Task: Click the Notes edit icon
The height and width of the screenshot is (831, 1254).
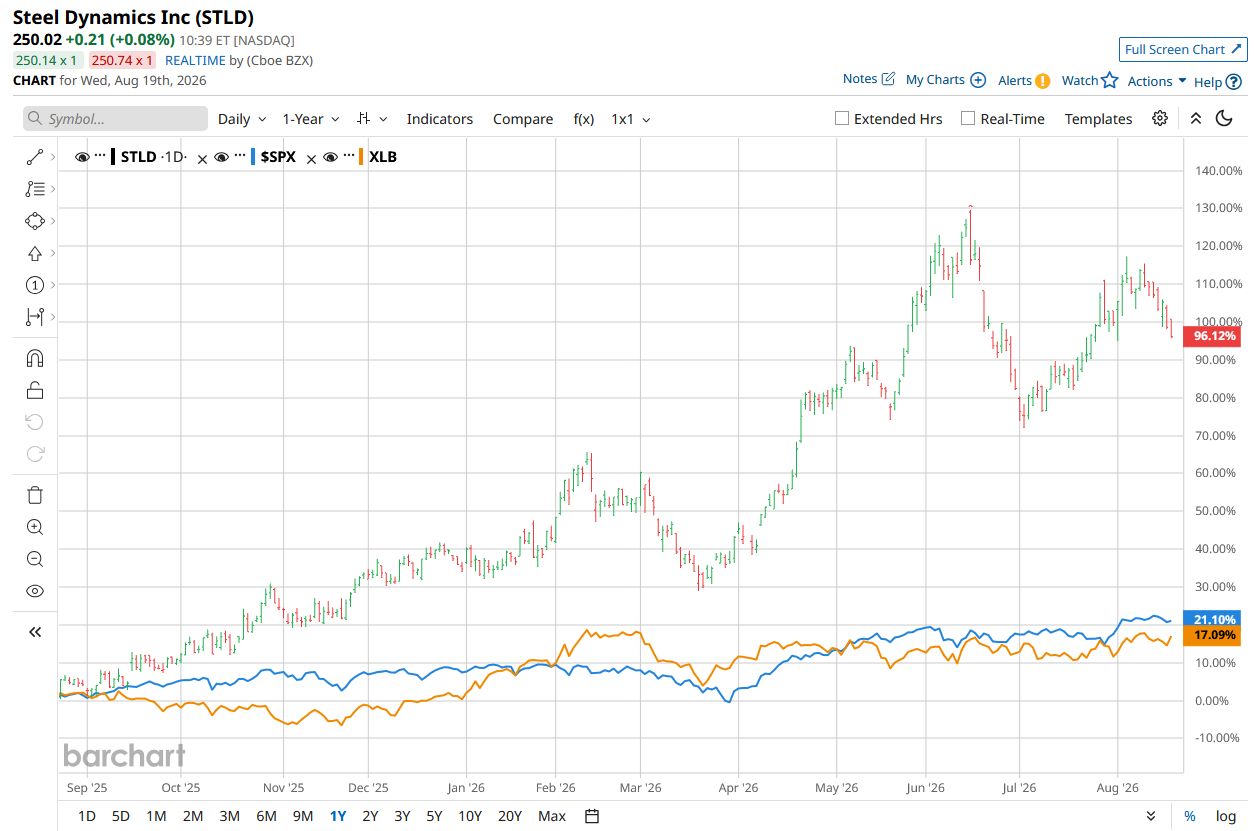Action: (x=888, y=79)
